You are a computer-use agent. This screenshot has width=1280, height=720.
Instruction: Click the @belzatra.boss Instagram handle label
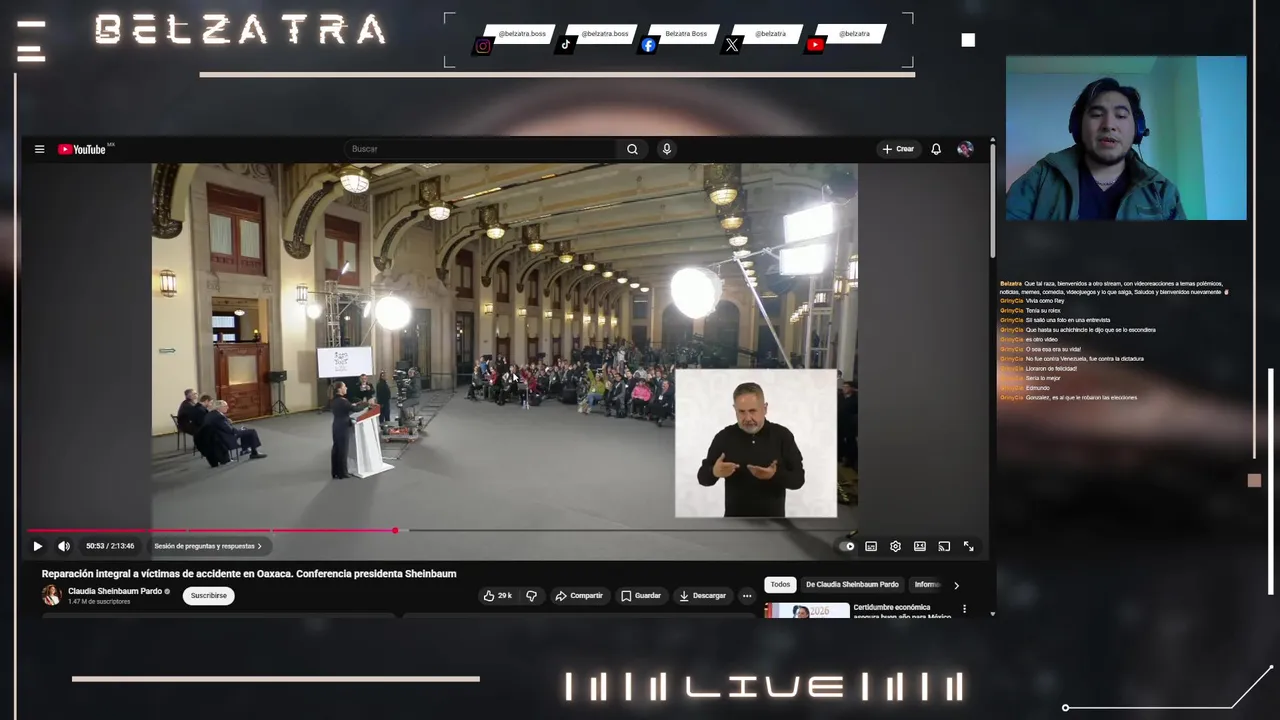coord(522,34)
